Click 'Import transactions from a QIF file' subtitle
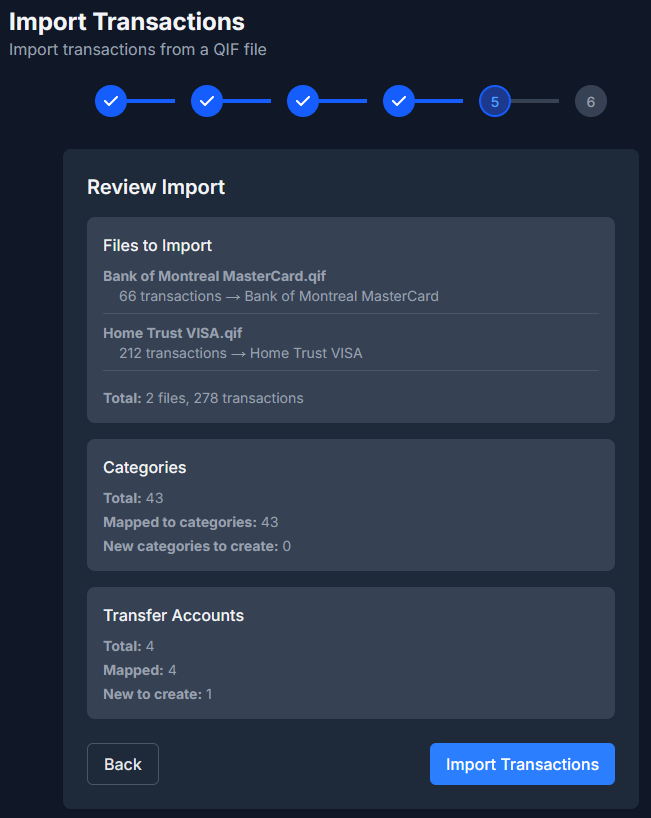 click(x=138, y=50)
